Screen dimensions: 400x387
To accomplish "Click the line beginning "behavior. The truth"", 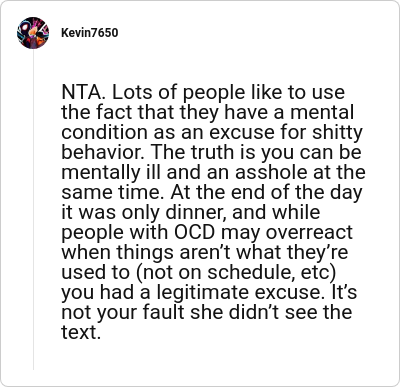I will [x=212, y=152].
